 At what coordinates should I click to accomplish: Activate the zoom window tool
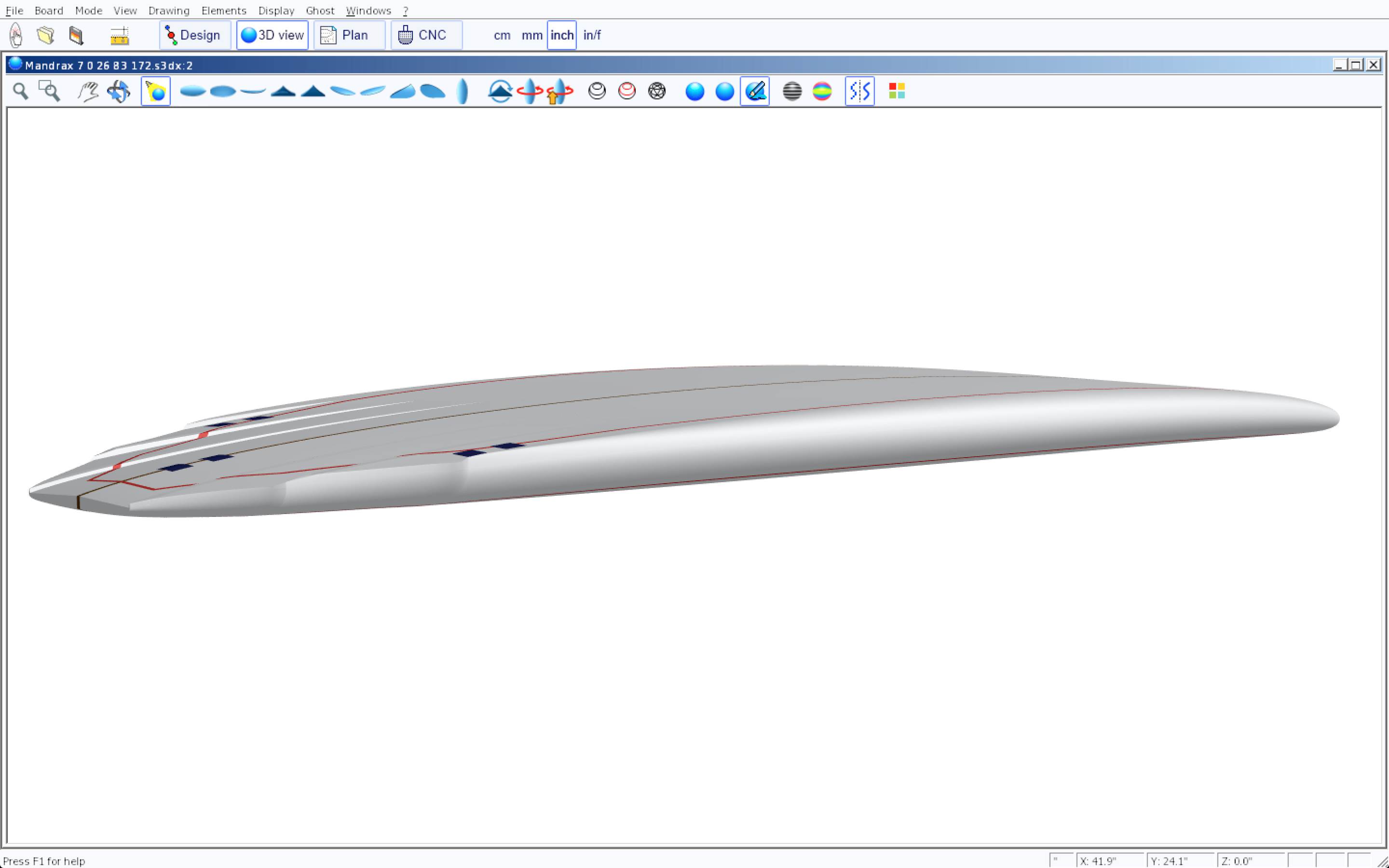pos(49,91)
